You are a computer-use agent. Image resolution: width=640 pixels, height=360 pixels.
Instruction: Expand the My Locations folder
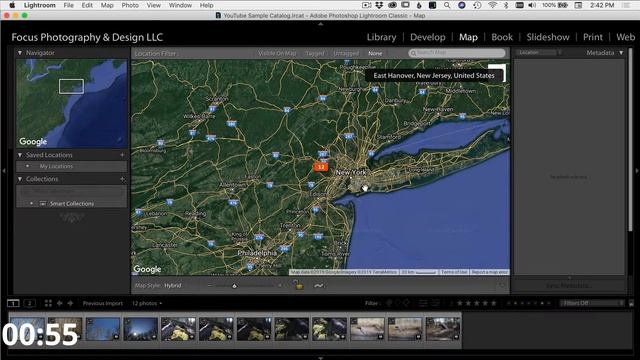point(27,166)
